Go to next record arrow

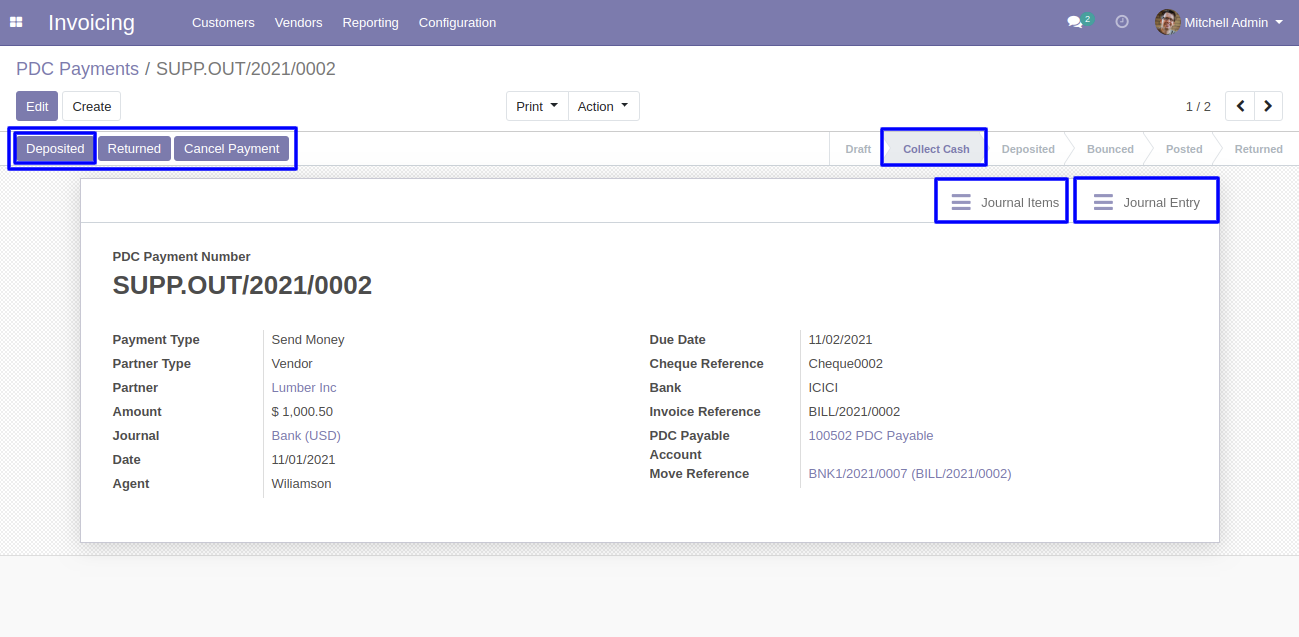pos(1269,106)
